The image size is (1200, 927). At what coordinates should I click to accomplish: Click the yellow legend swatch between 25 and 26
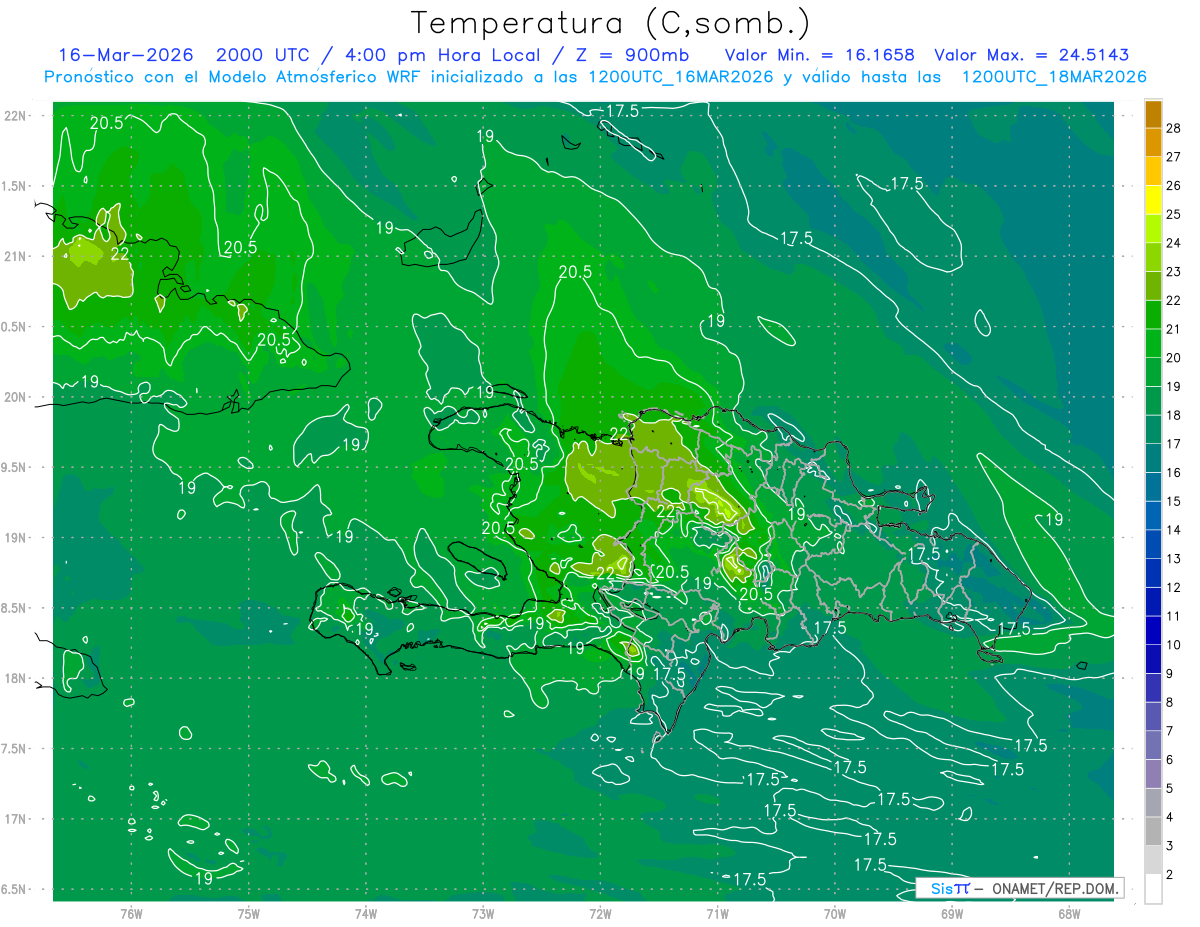(x=1153, y=200)
